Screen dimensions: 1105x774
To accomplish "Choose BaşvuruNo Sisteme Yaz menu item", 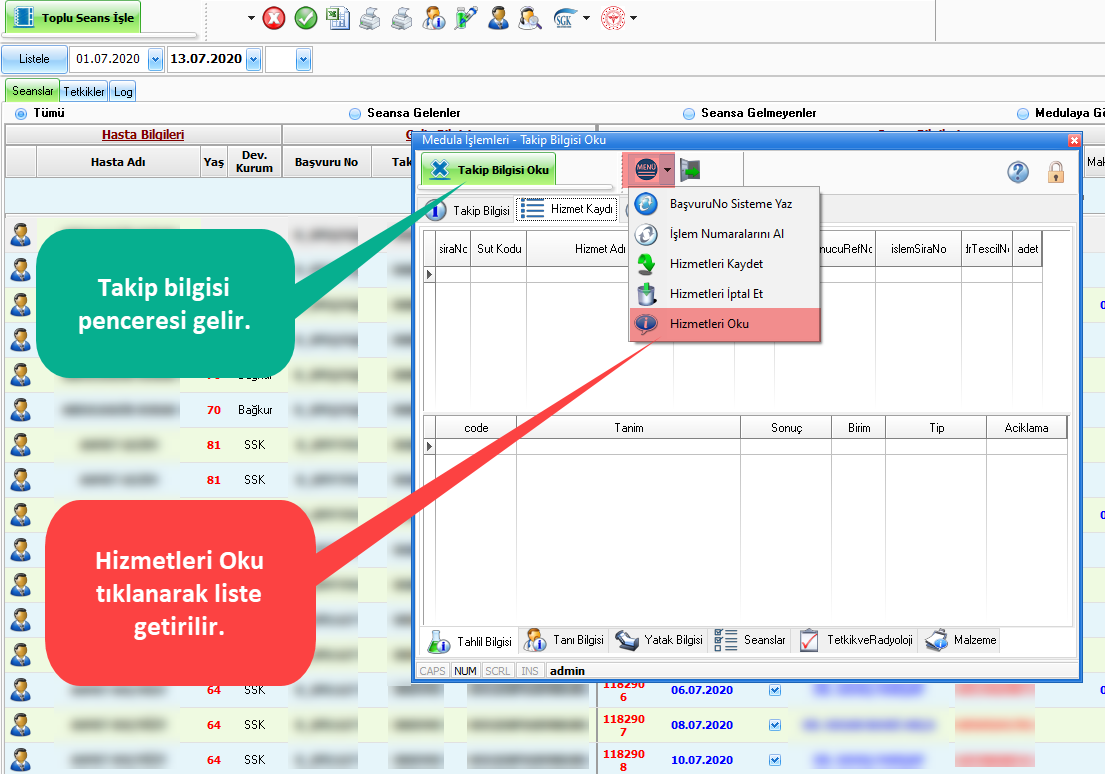I will coord(724,204).
